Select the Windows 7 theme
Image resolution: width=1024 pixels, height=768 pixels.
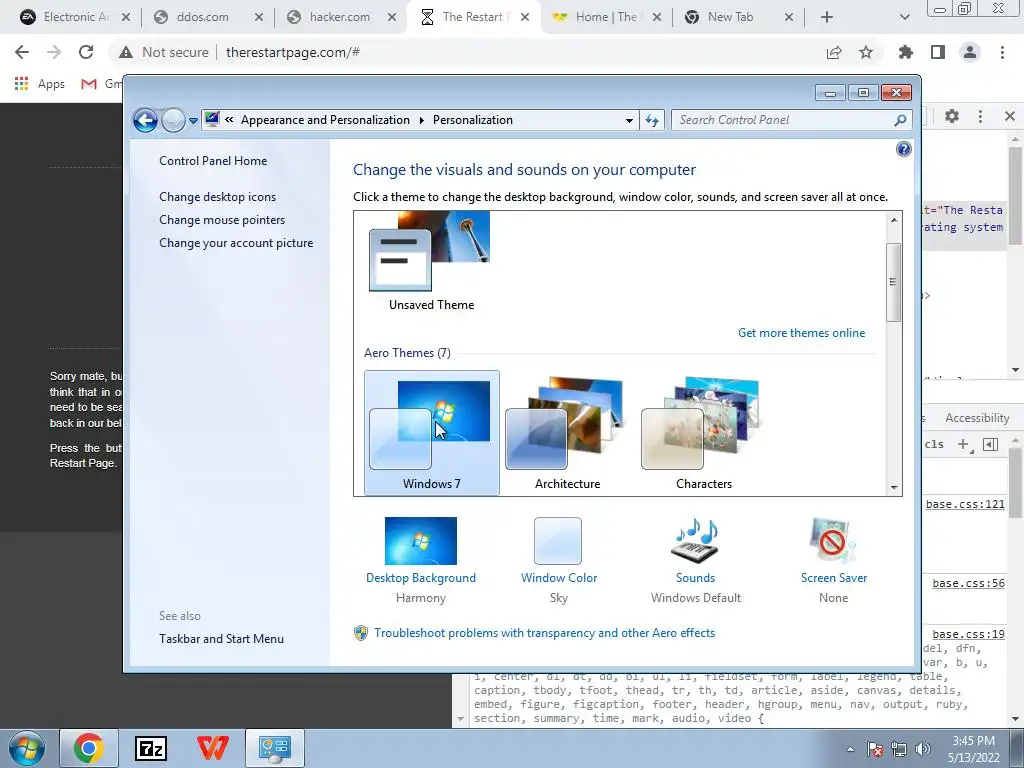(x=432, y=433)
